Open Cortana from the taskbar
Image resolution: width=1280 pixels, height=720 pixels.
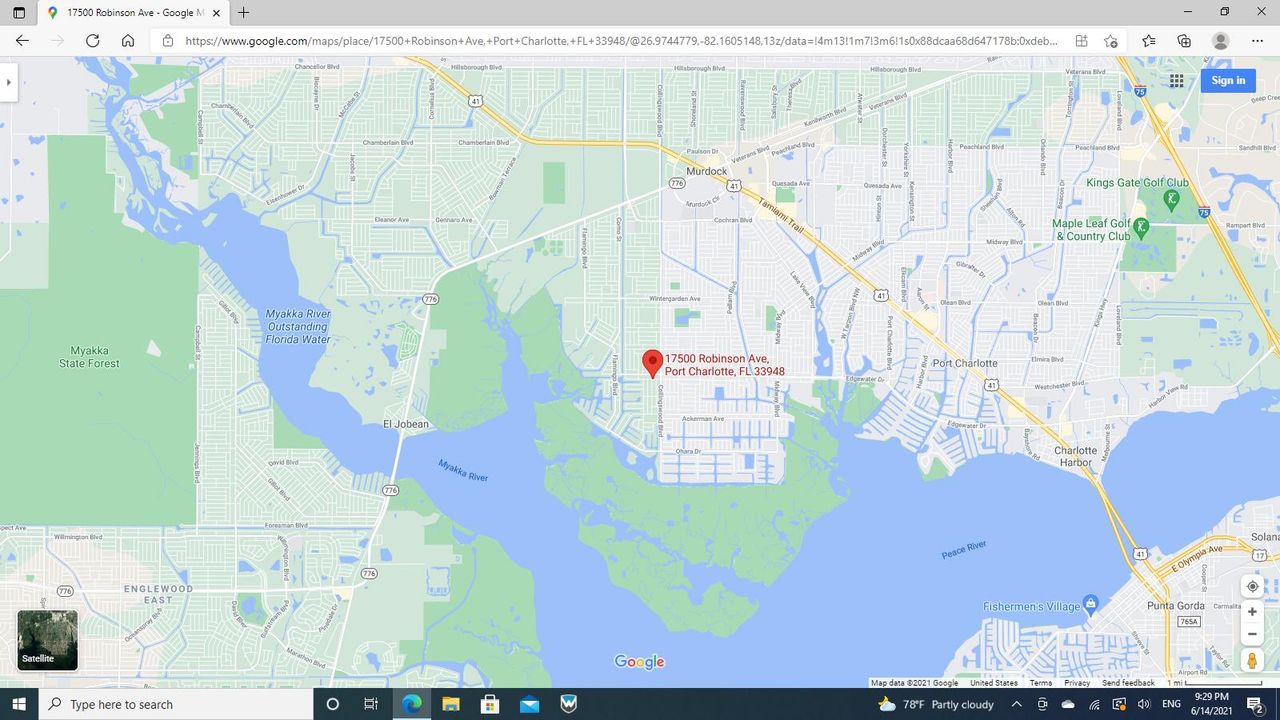(x=333, y=704)
